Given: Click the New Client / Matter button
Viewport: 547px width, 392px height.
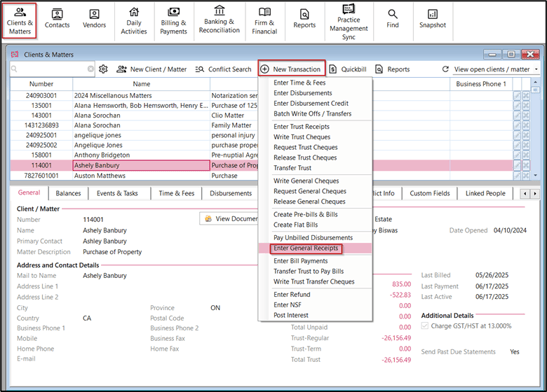Looking at the screenshot, I should coord(151,69).
